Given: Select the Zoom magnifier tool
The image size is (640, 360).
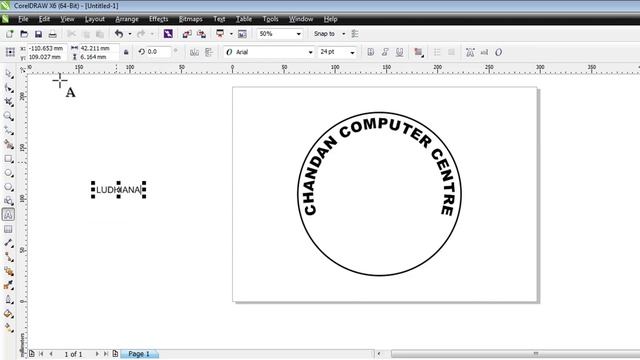Looking at the screenshot, I should pos(9,116).
